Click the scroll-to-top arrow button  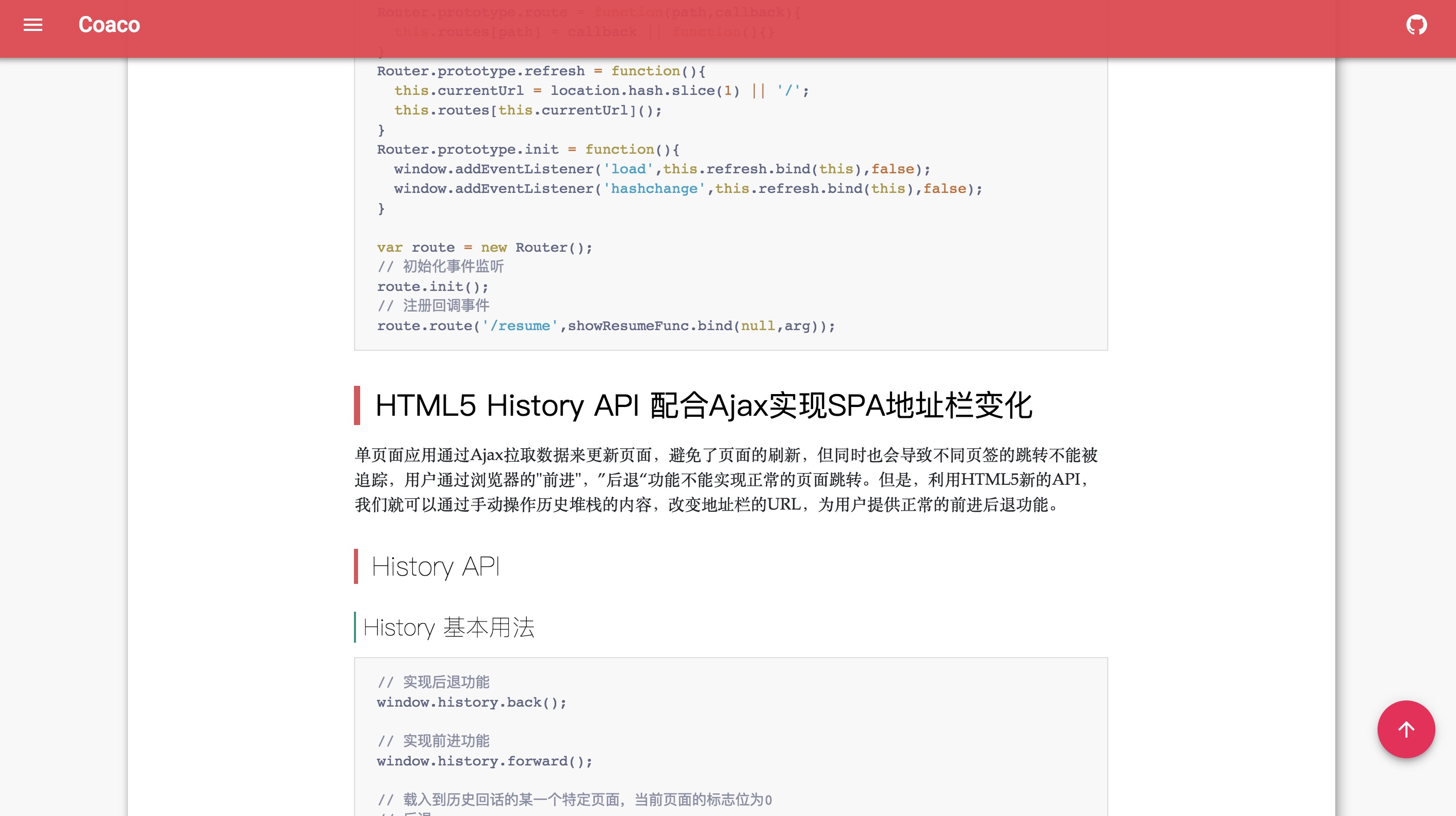tap(1406, 729)
